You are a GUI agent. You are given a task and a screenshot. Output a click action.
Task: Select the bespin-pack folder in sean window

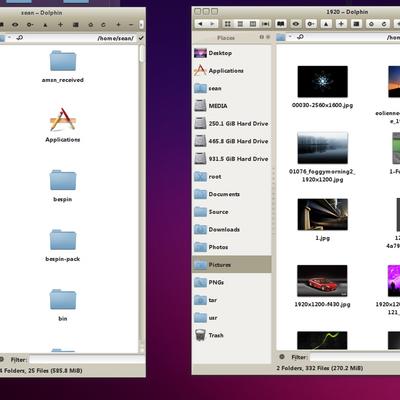point(63,240)
